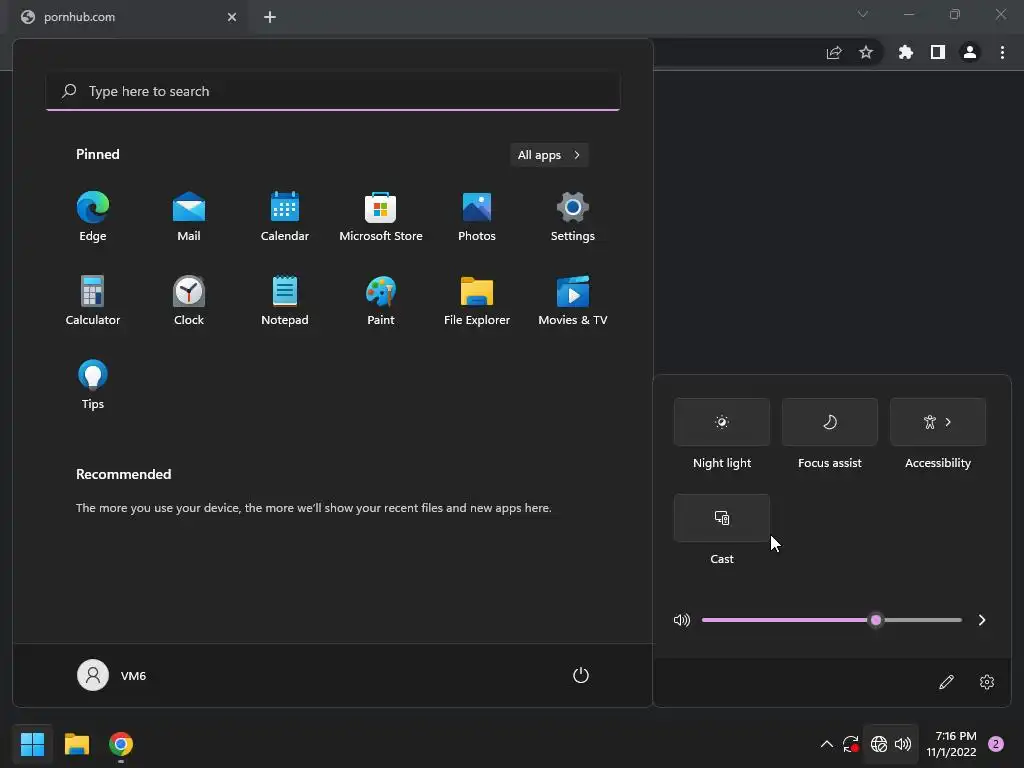Close the current Chrome tab
This screenshot has width=1024, height=768.
pyautogui.click(x=232, y=17)
